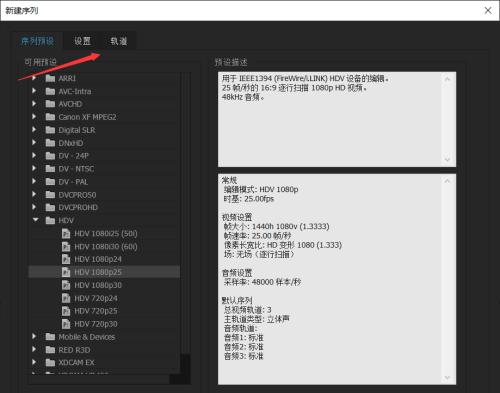Click the ARRI folder icon
This screenshot has height=393, width=500.
(50, 78)
